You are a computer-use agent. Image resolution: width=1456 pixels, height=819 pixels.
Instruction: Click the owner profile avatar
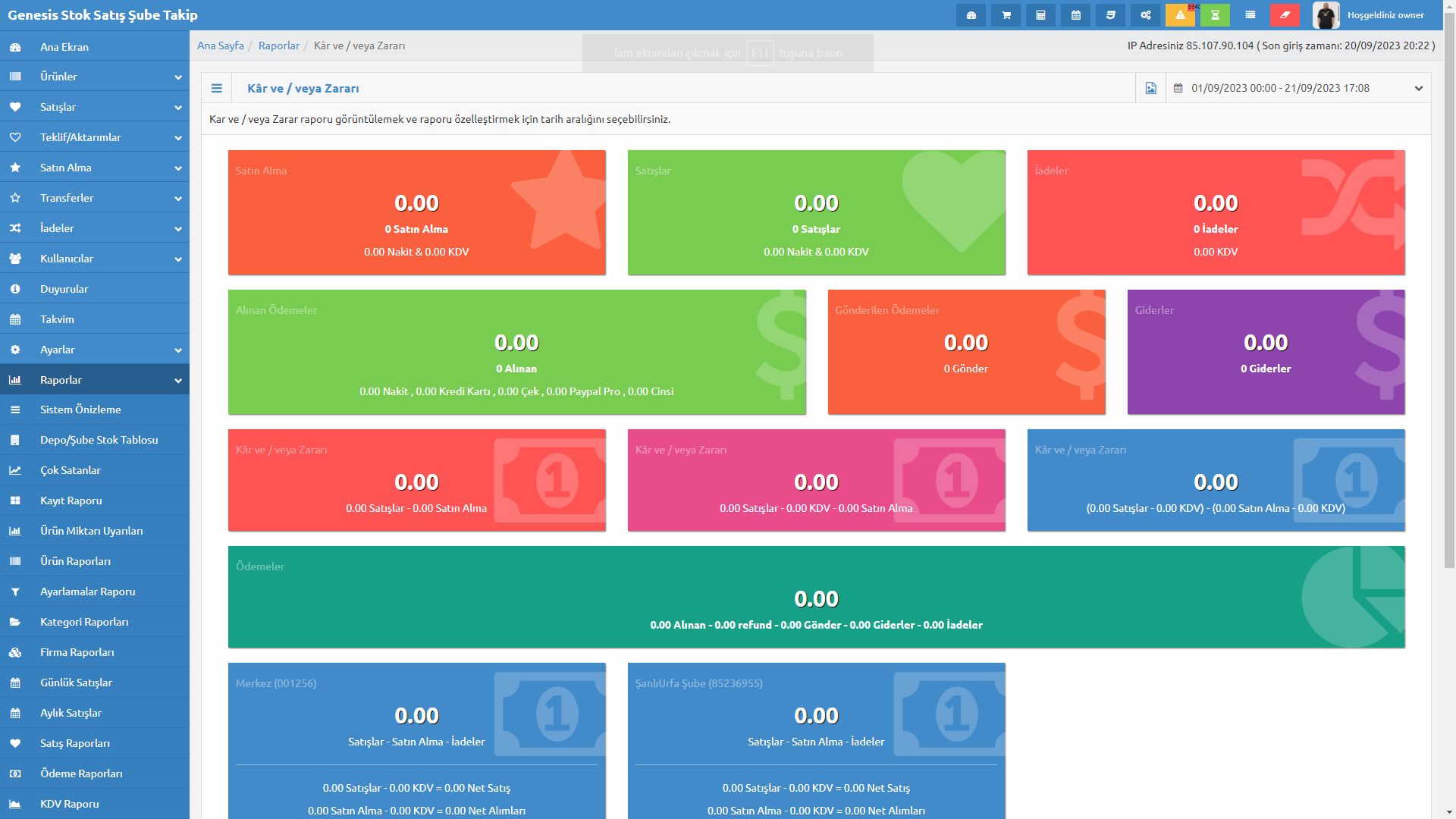click(x=1326, y=15)
